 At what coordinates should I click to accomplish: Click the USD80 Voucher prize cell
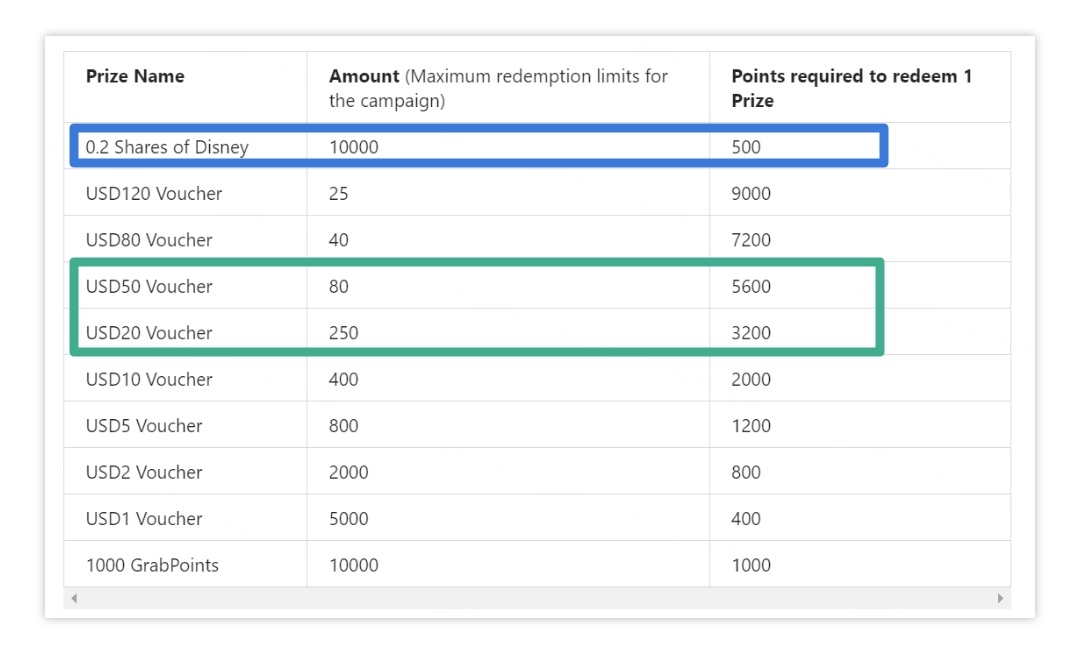click(x=149, y=240)
